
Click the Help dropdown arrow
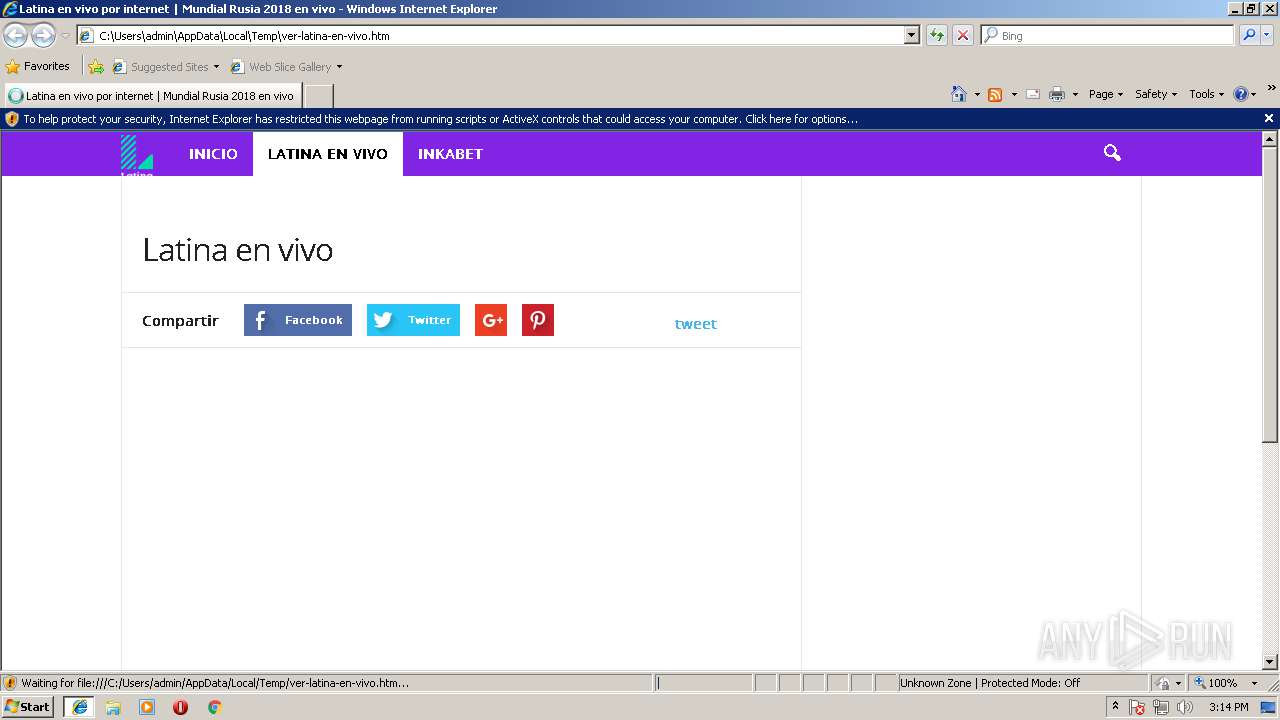pos(1253,94)
